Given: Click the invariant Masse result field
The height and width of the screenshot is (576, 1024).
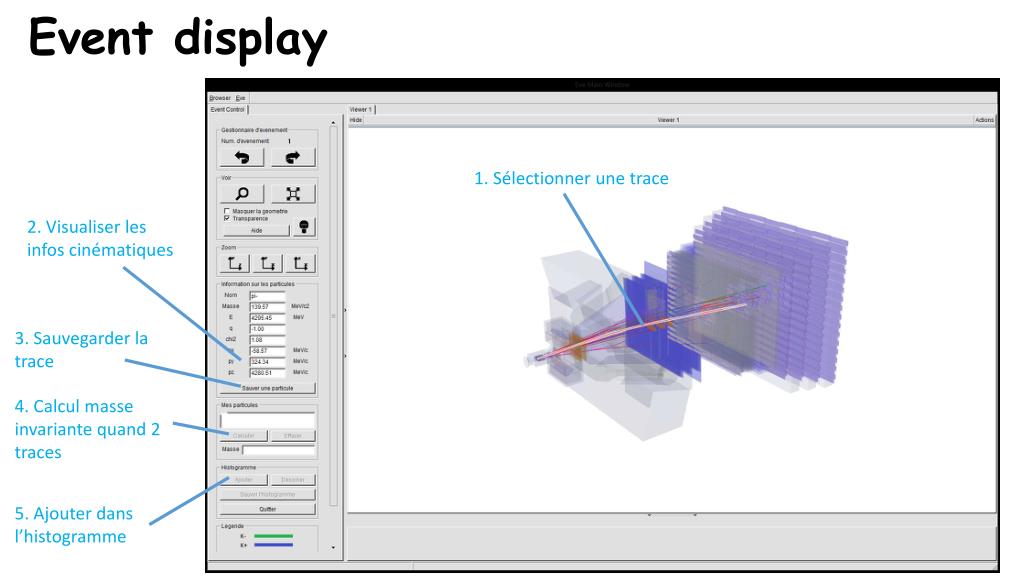Looking at the screenshot, I should click(279, 450).
